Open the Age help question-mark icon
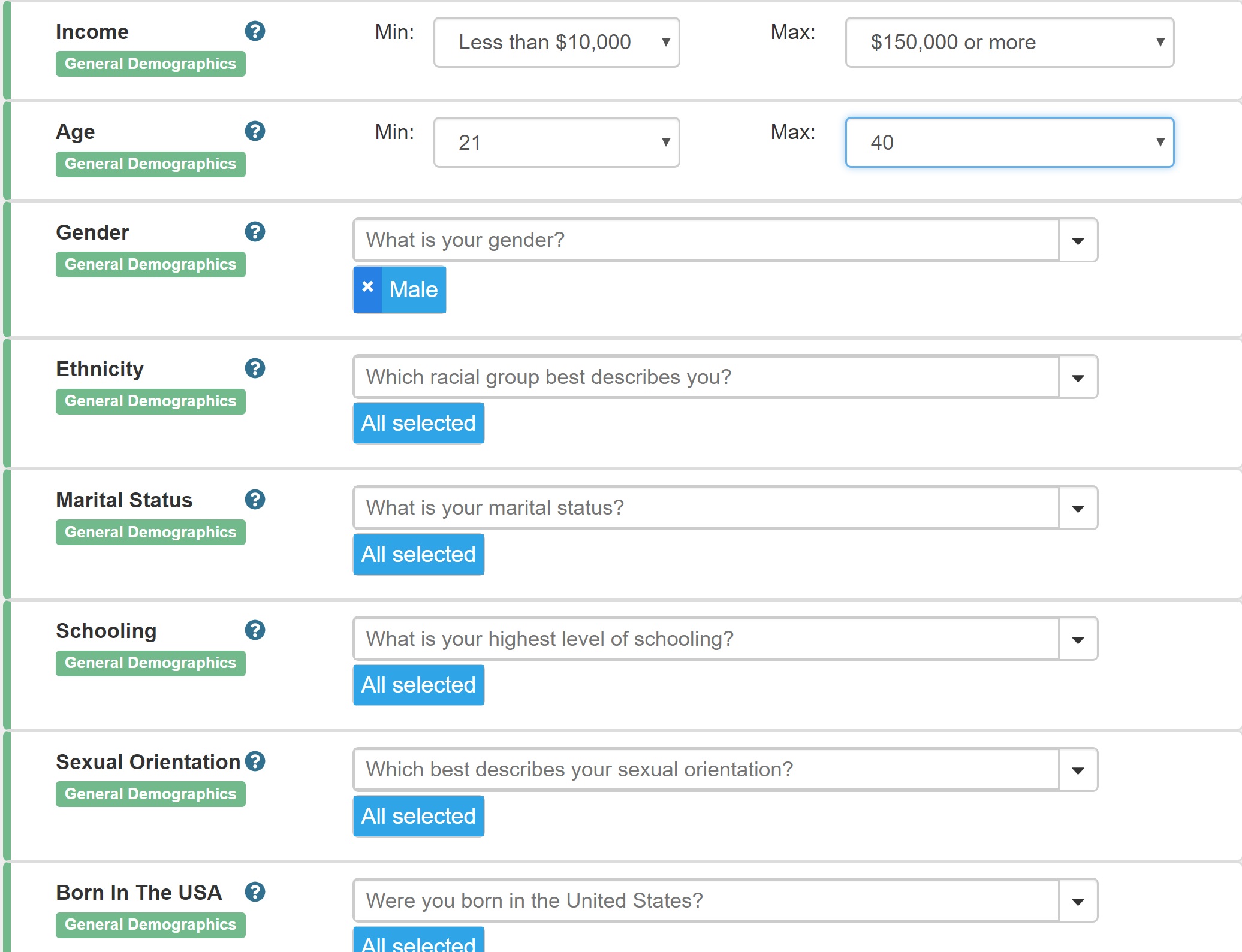Viewport: 1242px width, 952px height. (255, 131)
